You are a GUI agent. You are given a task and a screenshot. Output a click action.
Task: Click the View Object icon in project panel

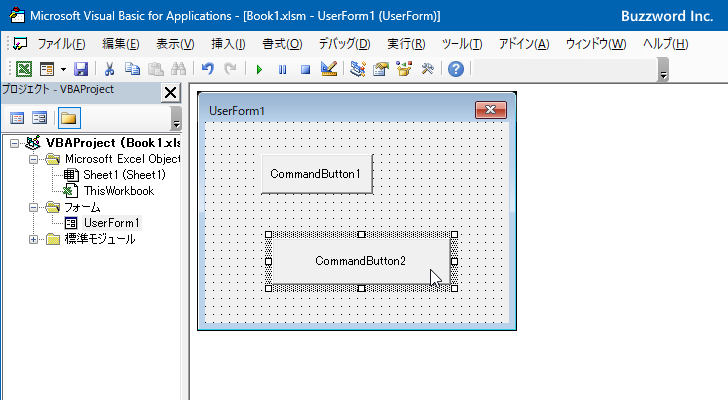point(39,118)
